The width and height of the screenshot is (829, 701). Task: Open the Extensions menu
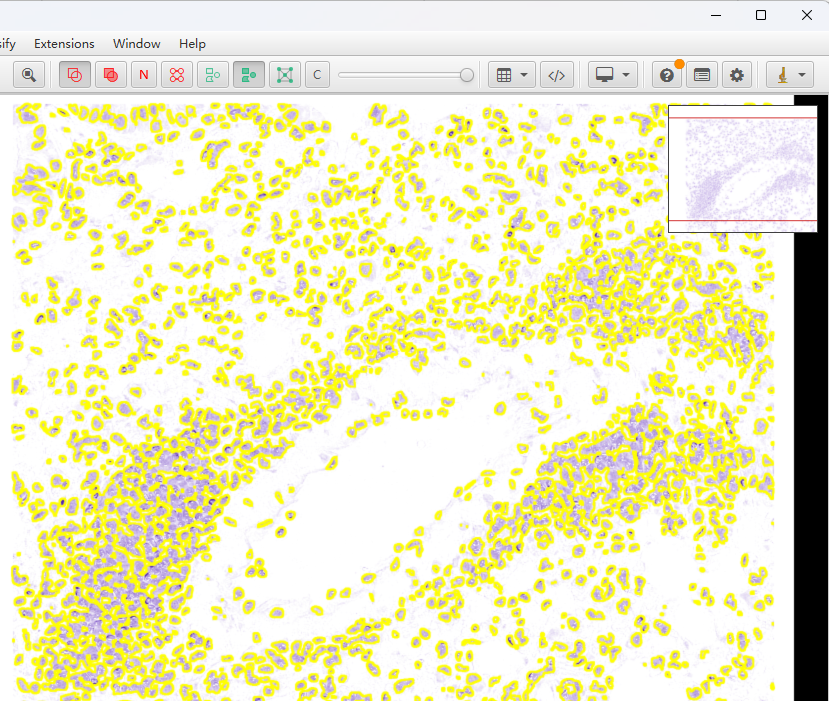click(x=64, y=44)
